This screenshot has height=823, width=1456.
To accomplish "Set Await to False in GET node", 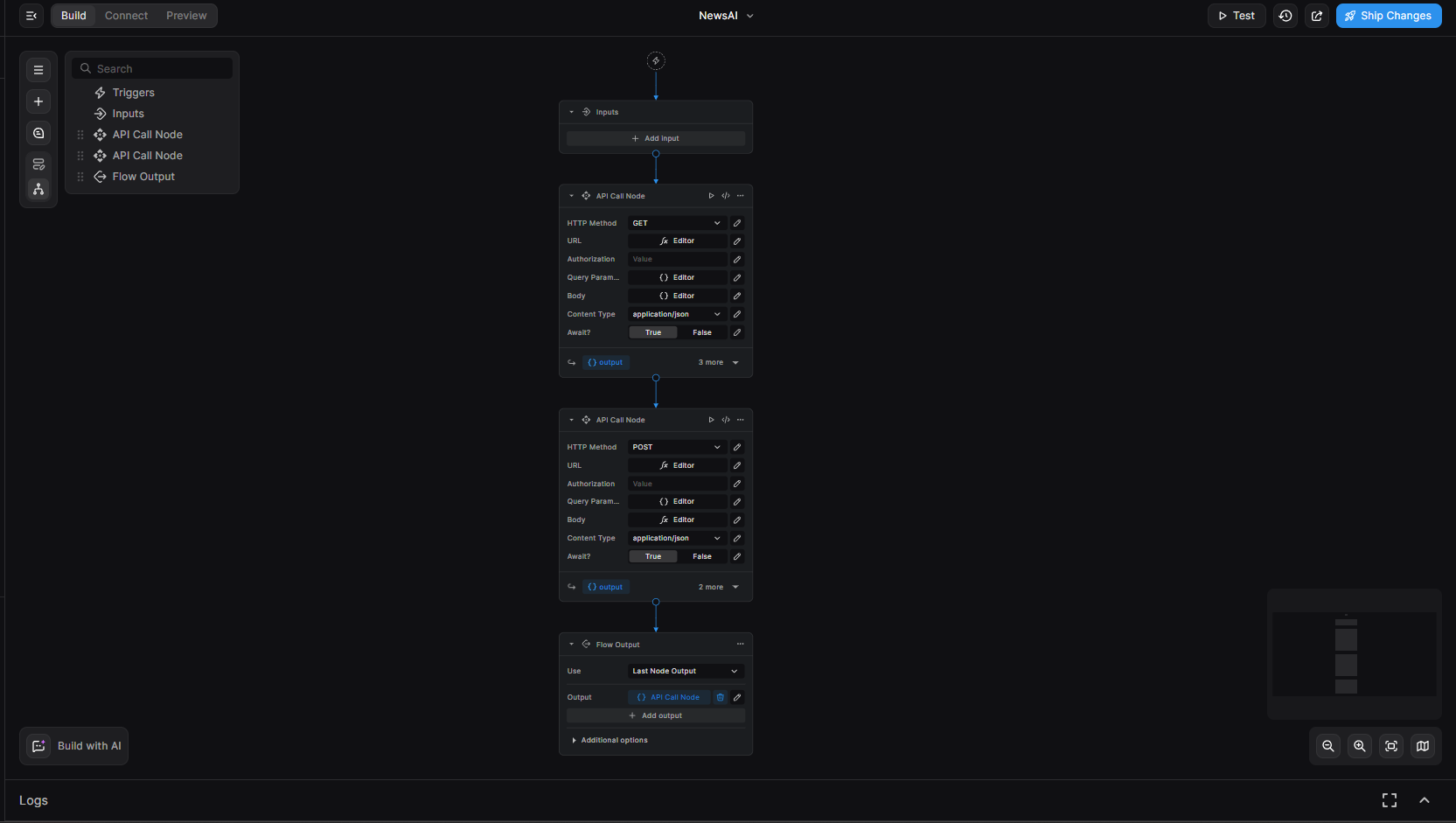I will pos(701,332).
